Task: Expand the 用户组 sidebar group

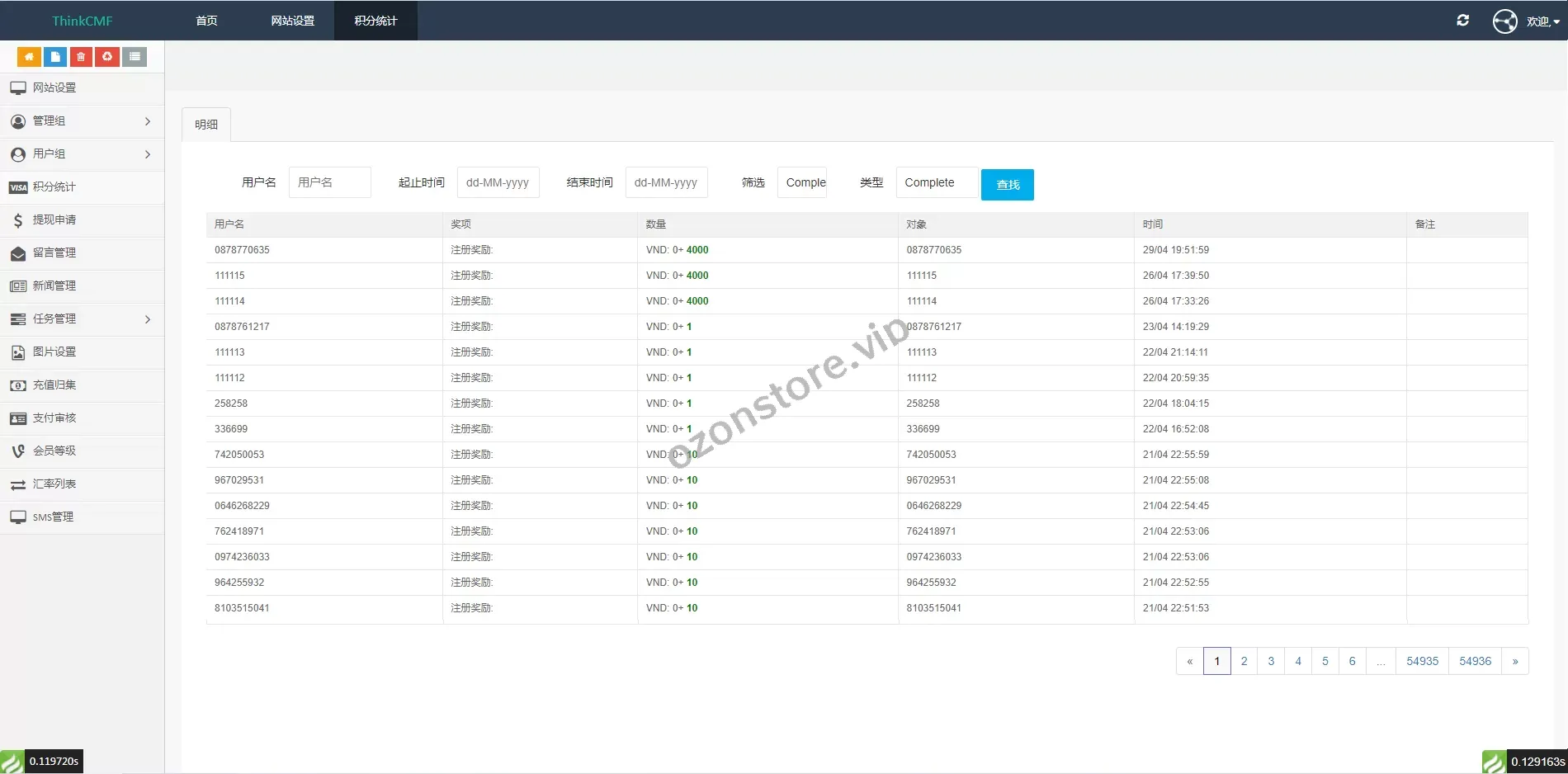Action: pos(81,154)
